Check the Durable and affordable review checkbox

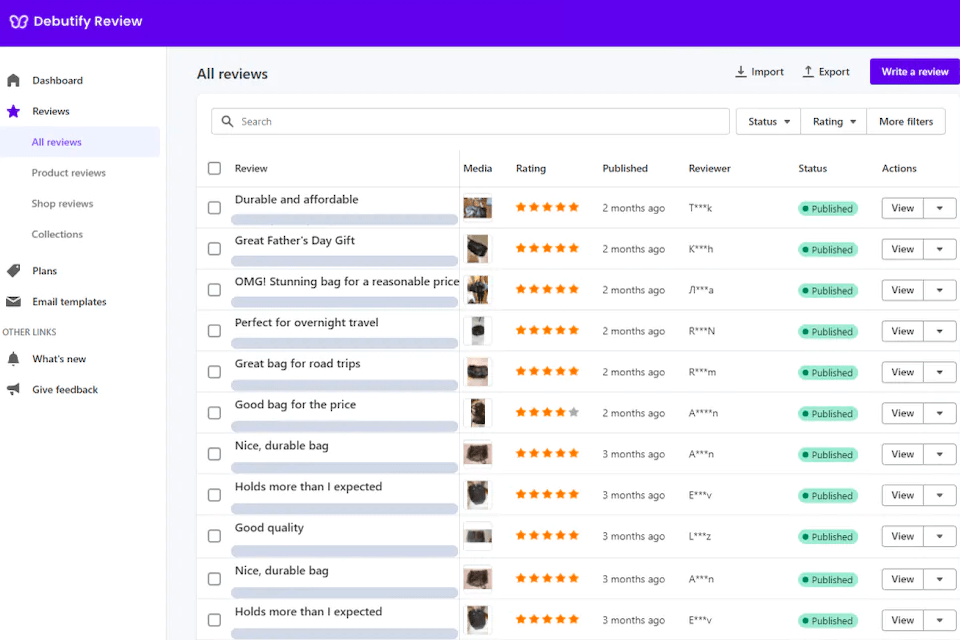click(x=214, y=208)
